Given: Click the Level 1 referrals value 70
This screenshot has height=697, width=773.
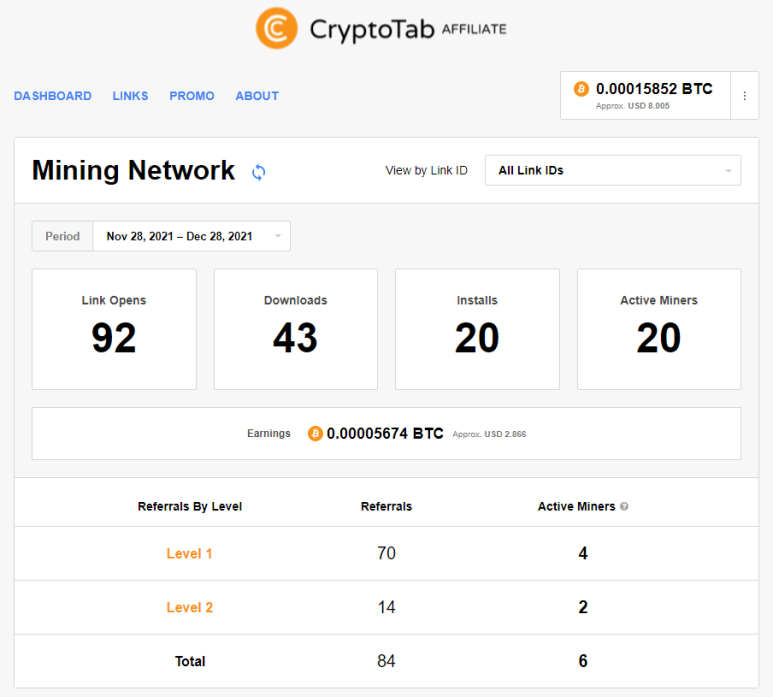Looking at the screenshot, I should 386,553.
